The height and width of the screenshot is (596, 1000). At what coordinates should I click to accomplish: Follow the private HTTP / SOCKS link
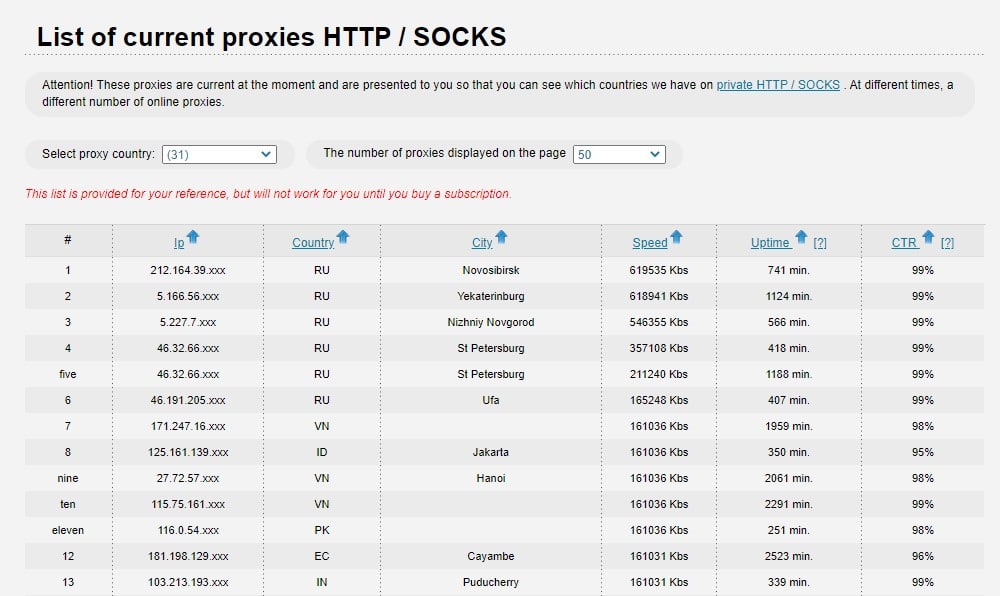coord(778,85)
